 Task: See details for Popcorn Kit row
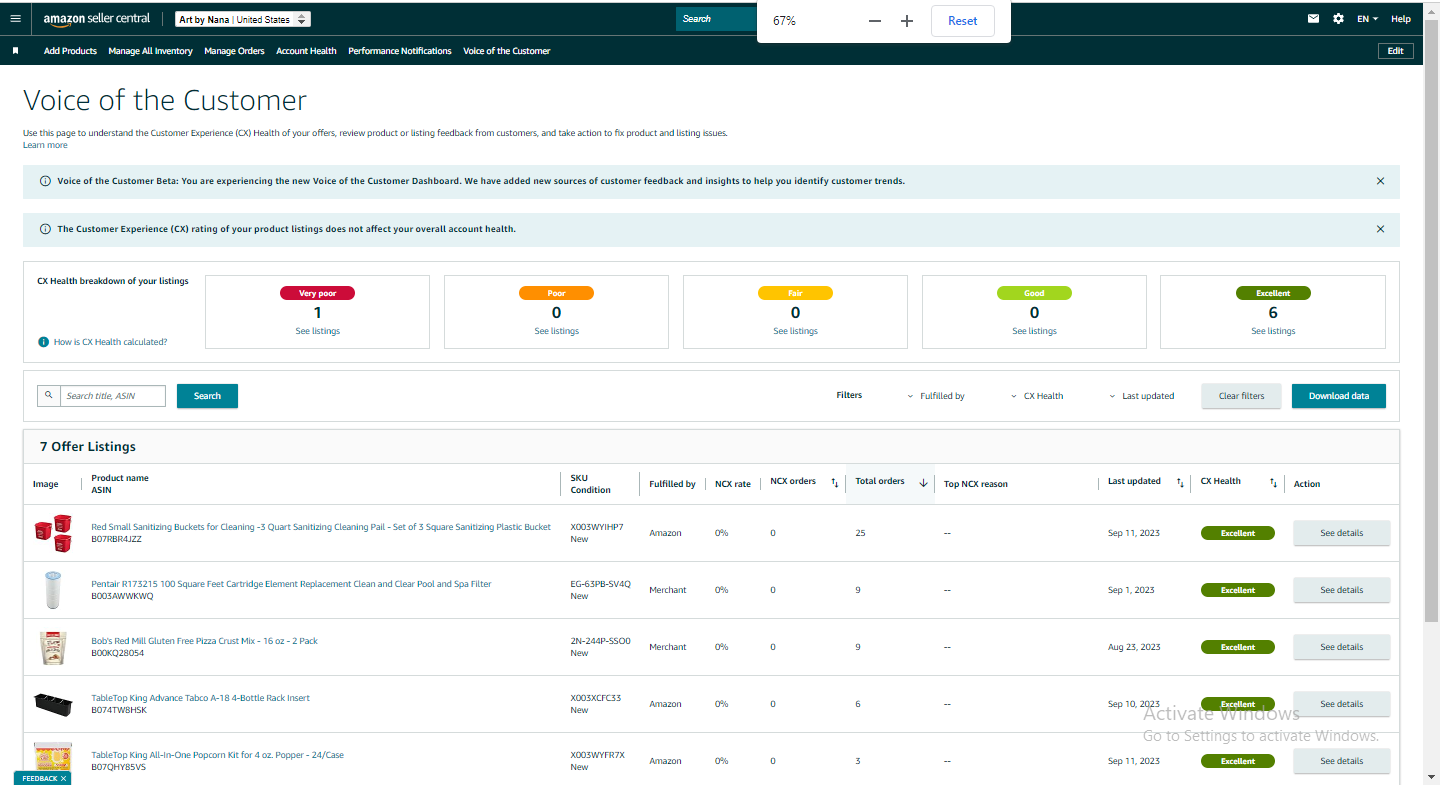1341,761
